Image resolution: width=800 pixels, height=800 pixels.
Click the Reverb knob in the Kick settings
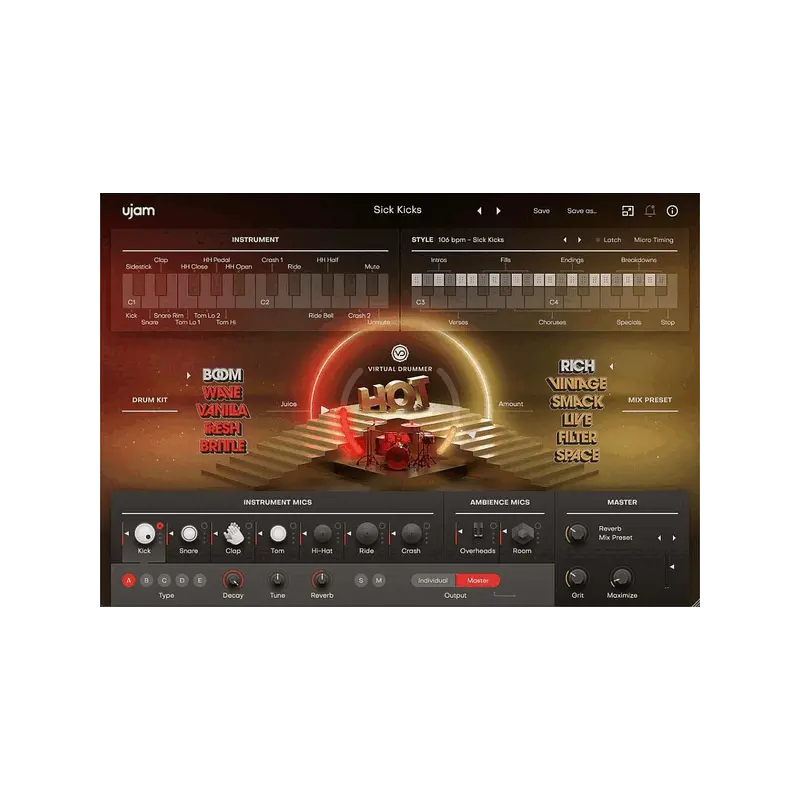click(322, 580)
